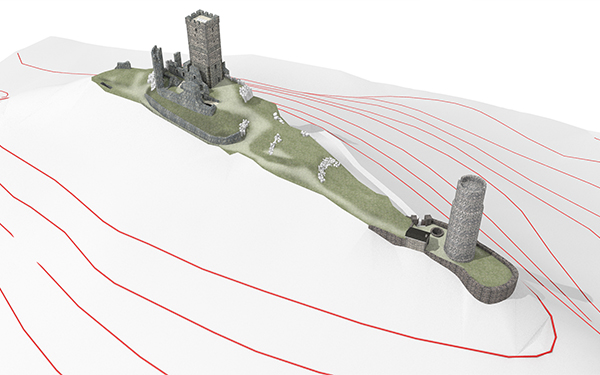Select the curved bastion wall at the ridge tip
Image resolution: width=600 pixels, height=375 pixels.
[494, 282]
